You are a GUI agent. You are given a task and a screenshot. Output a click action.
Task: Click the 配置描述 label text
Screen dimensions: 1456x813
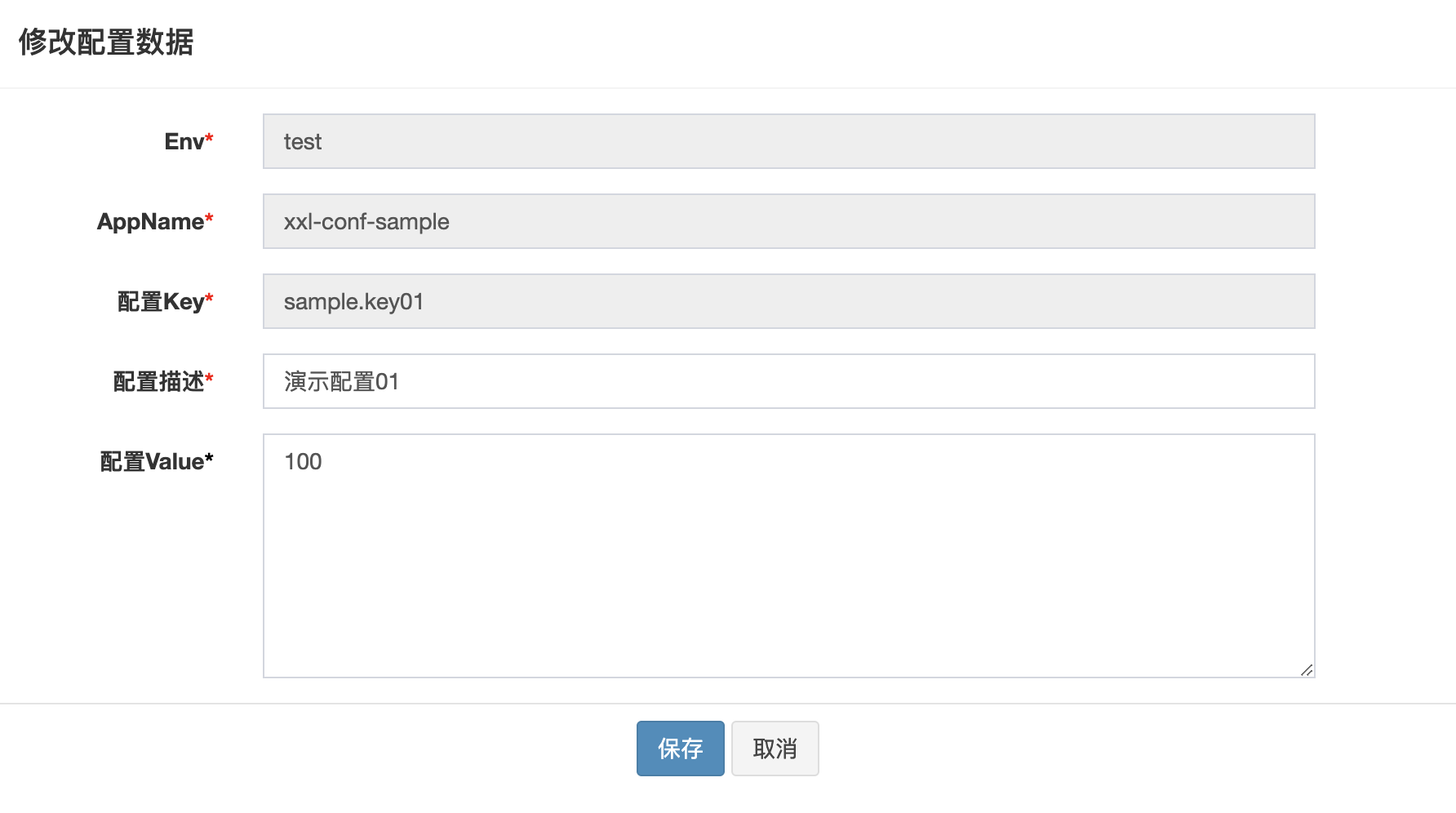(158, 382)
